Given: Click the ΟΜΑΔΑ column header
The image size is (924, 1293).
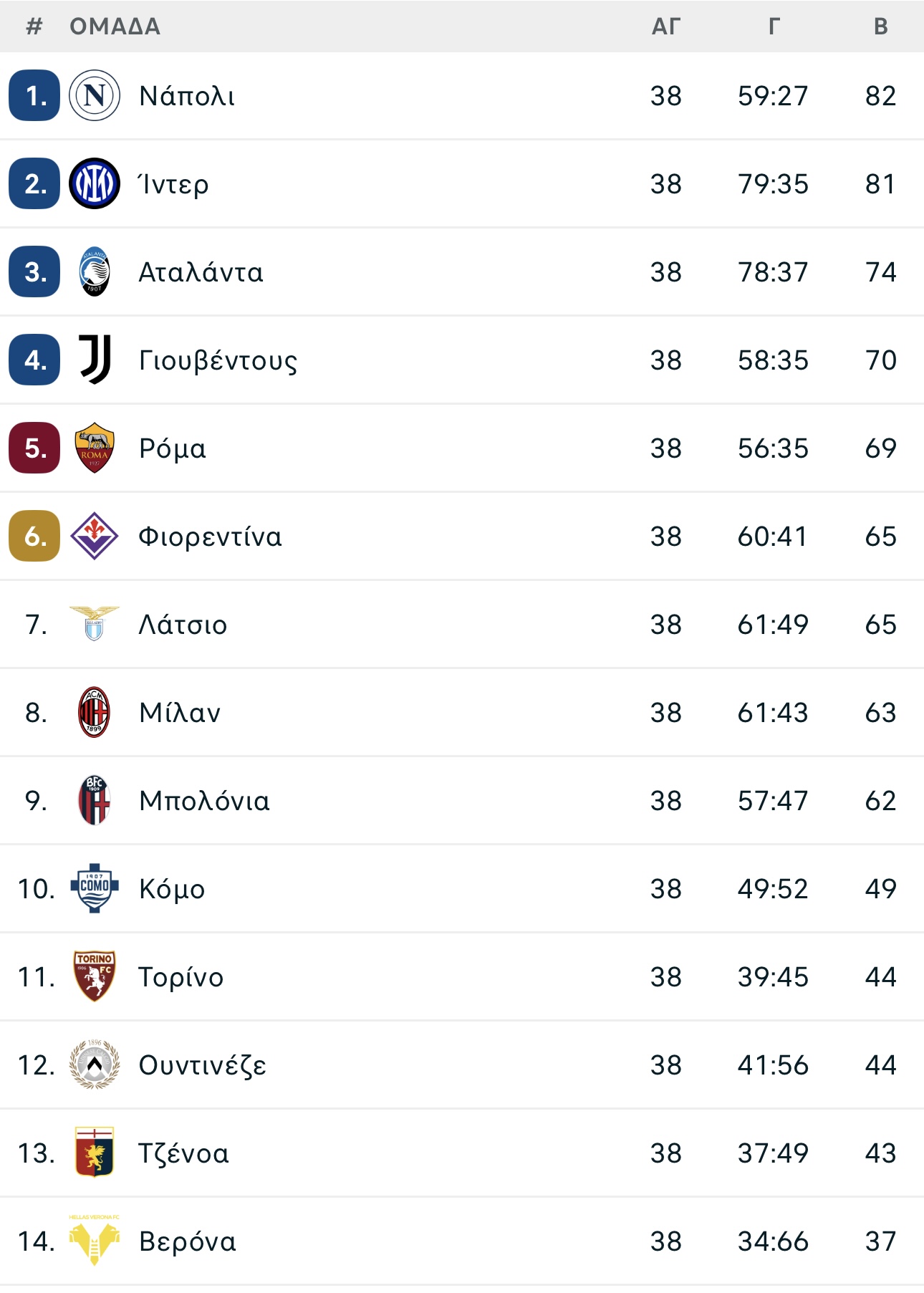Looking at the screenshot, I should 115,27.
